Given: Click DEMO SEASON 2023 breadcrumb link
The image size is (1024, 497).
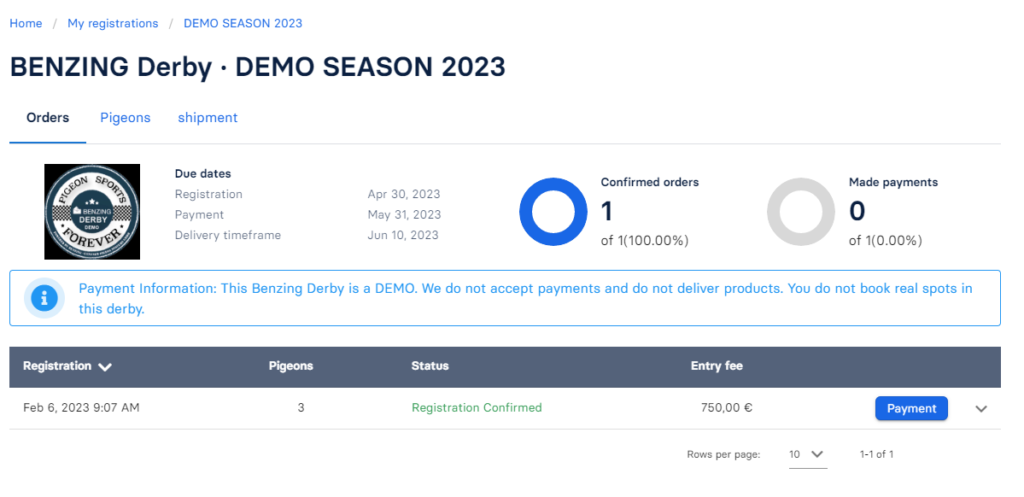Looking at the screenshot, I should [x=243, y=23].
